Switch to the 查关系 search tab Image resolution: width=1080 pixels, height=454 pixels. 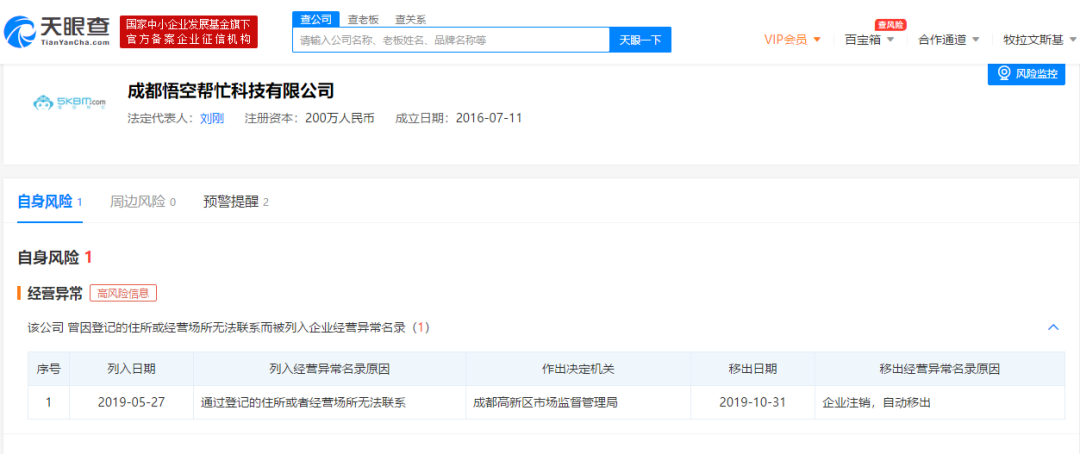pyautogui.click(x=410, y=19)
